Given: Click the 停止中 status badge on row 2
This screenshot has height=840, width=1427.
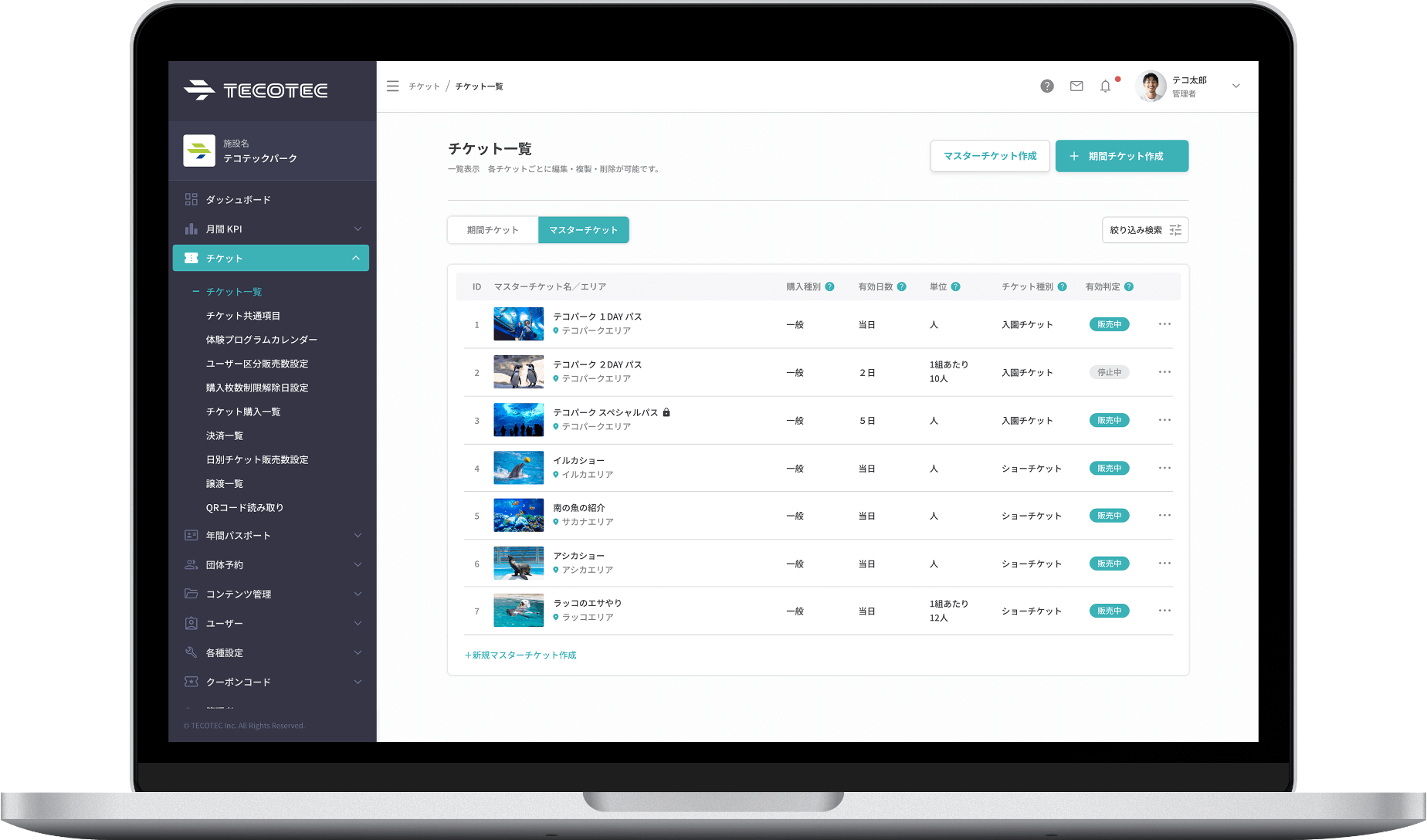Looking at the screenshot, I should tap(1109, 372).
